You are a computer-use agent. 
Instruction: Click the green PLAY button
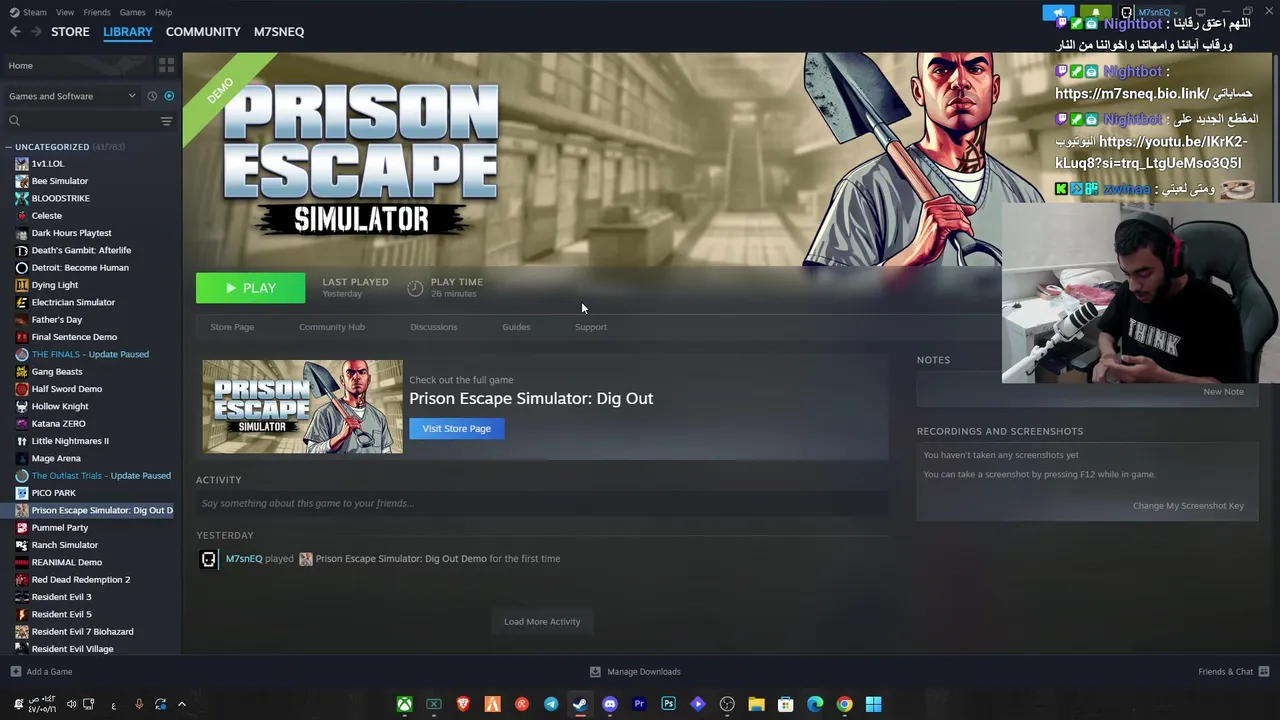[250, 288]
